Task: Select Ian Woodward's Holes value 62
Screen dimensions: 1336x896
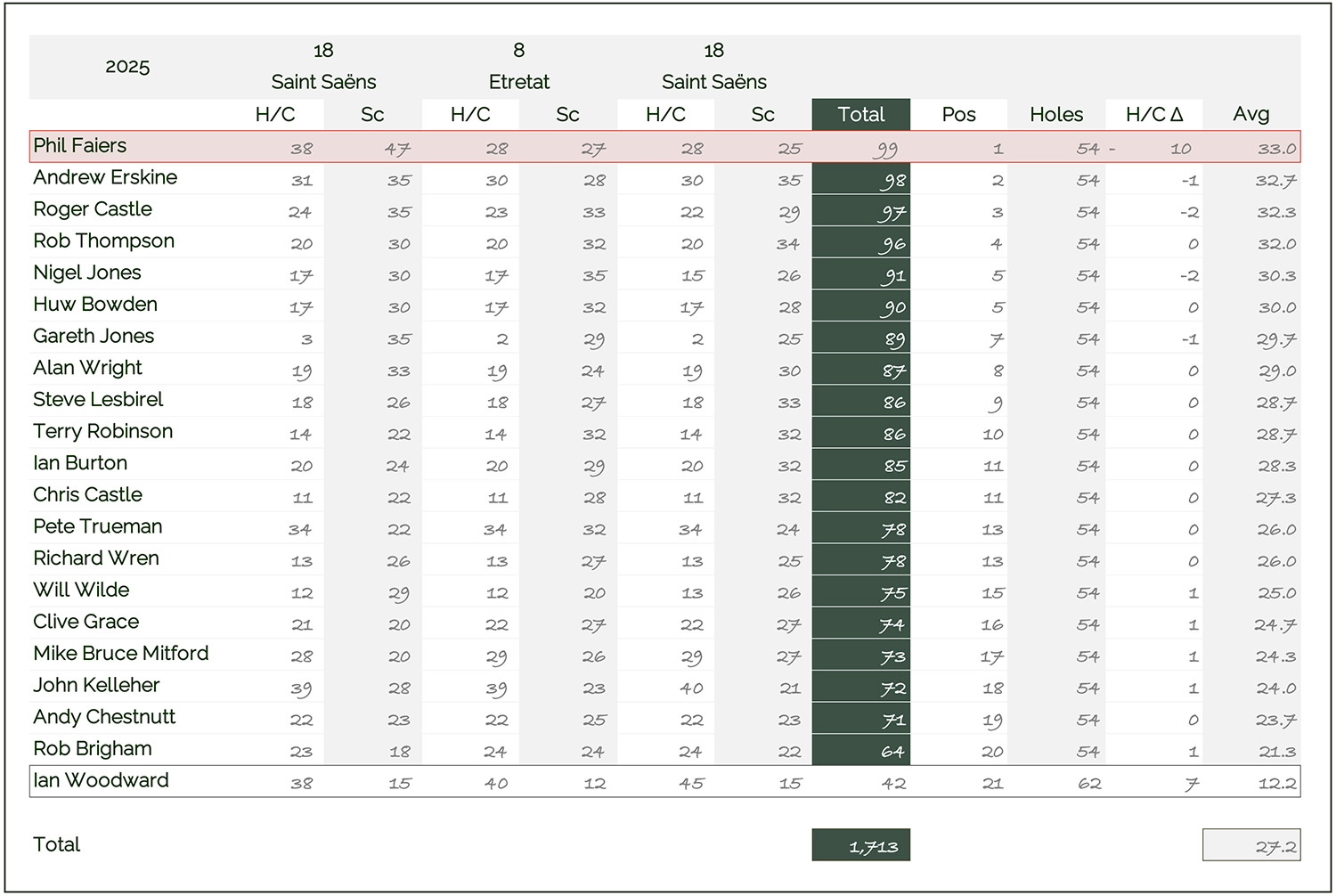Action: point(1089,784)
